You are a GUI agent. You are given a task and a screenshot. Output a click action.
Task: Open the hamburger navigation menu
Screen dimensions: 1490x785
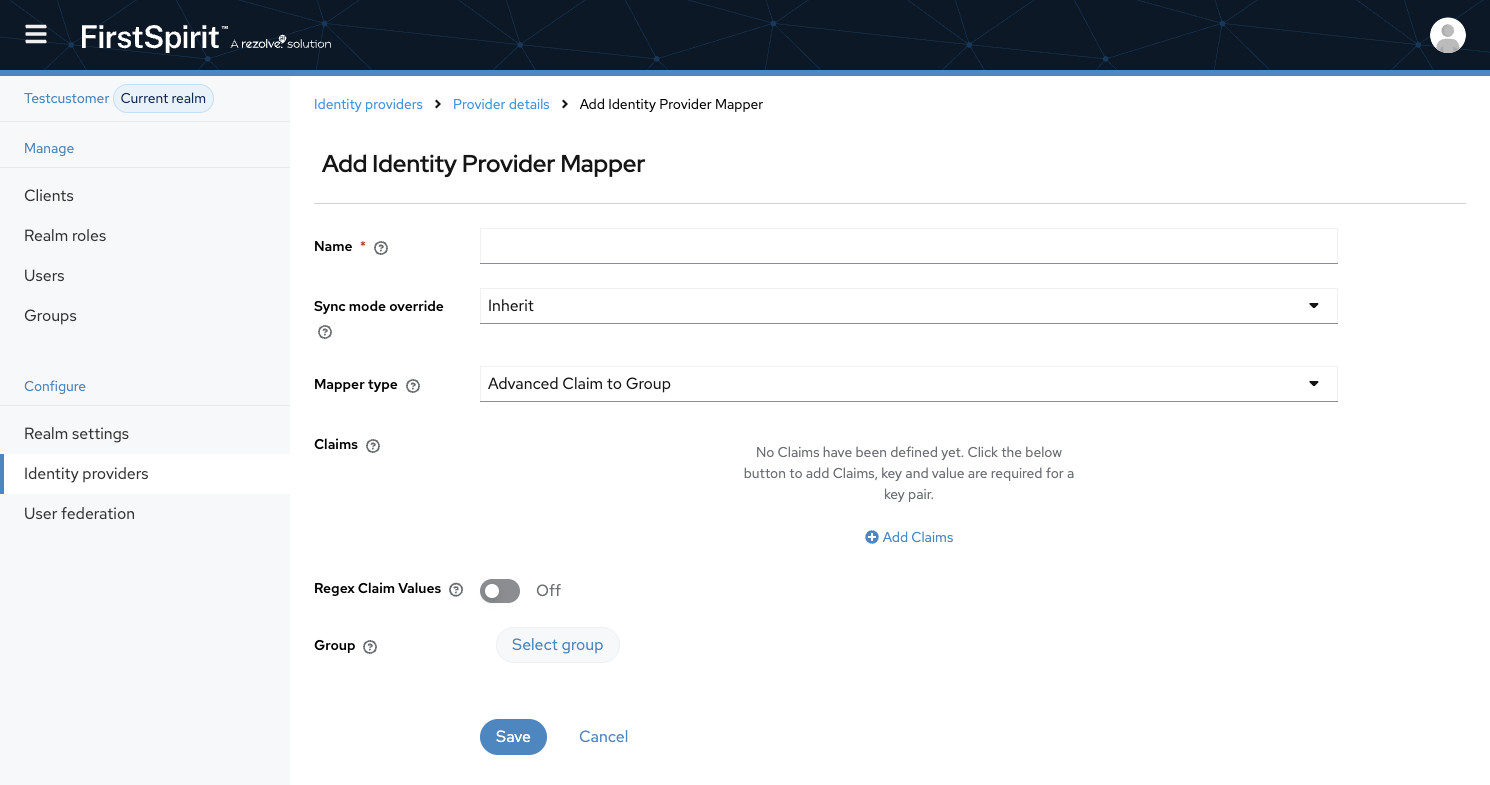pyautogui.click(x=36, y=35)
